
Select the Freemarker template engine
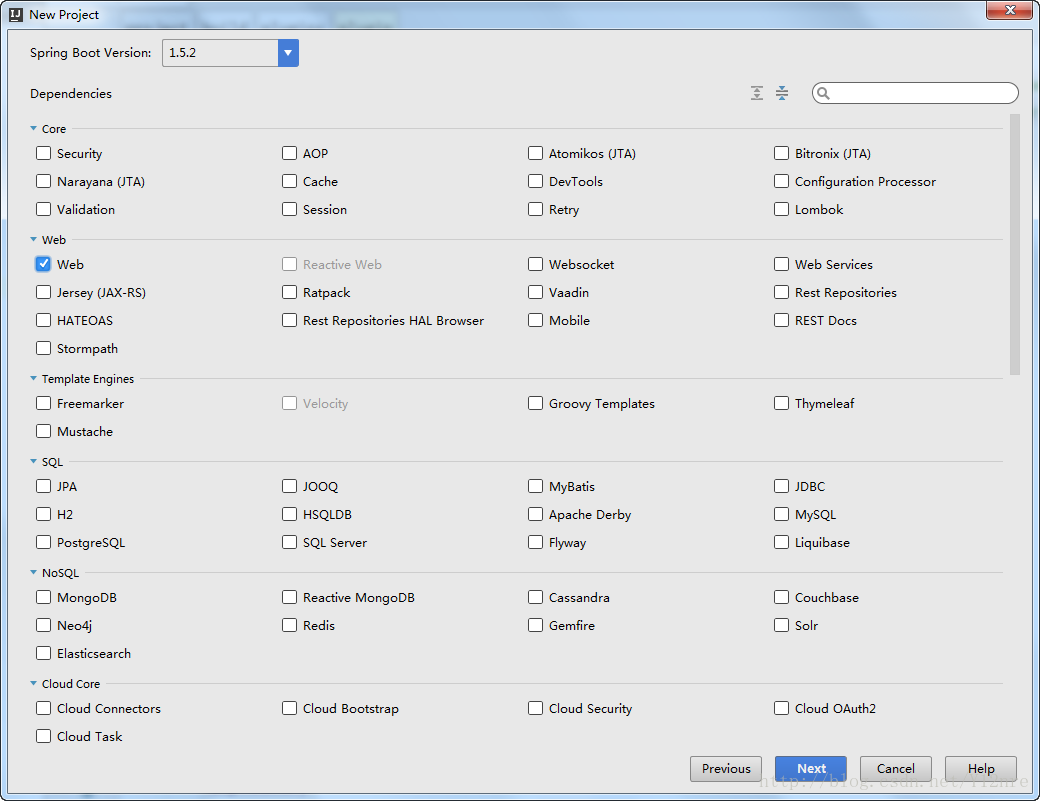43,402
